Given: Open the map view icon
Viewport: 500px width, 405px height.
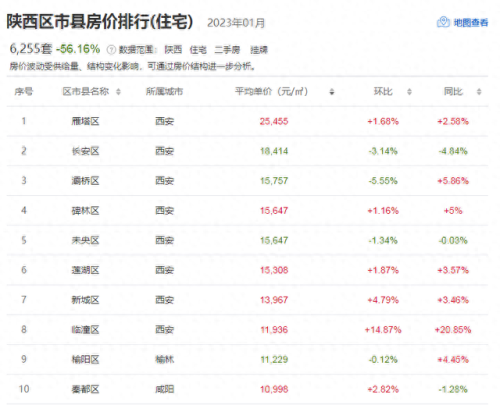Looking at the screenshot, I should (443, 22).
